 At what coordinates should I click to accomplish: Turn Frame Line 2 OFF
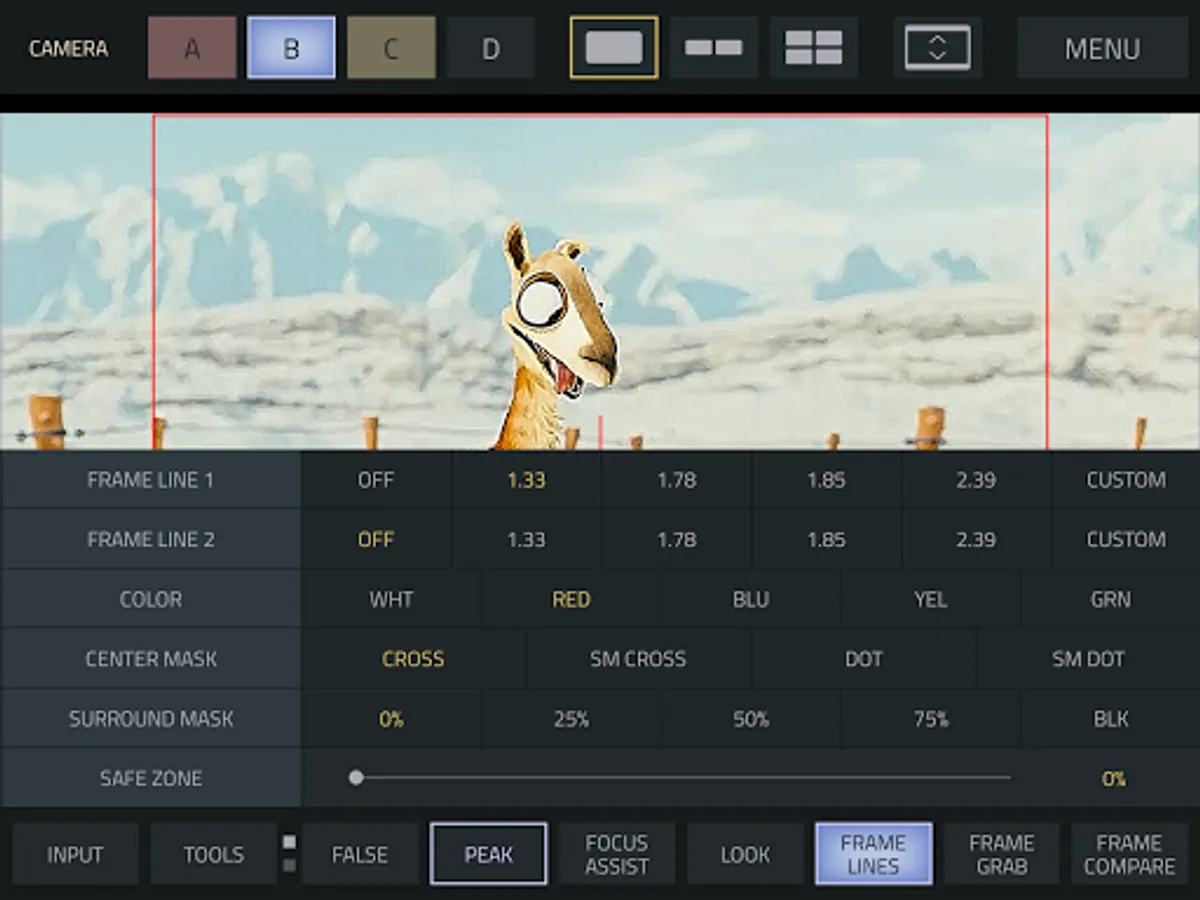point(376,539)
